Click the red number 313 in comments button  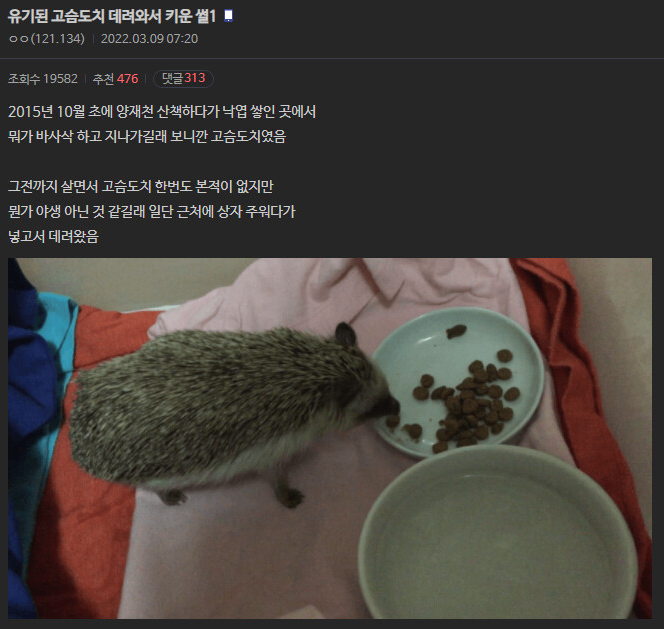click(x=195, y=78)
